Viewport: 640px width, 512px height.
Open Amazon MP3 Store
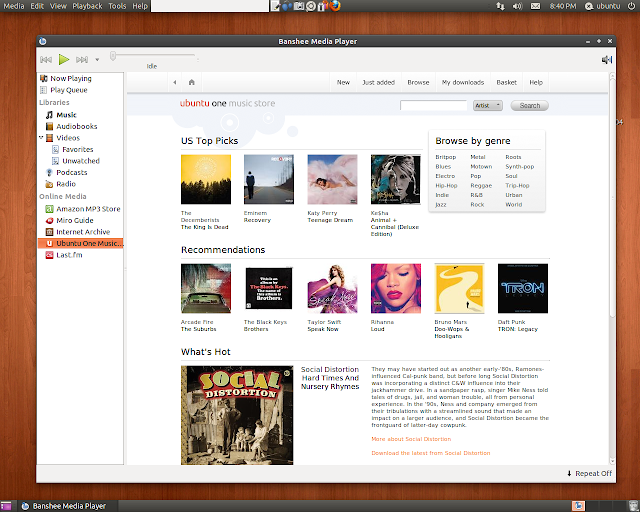click(83, 209)
